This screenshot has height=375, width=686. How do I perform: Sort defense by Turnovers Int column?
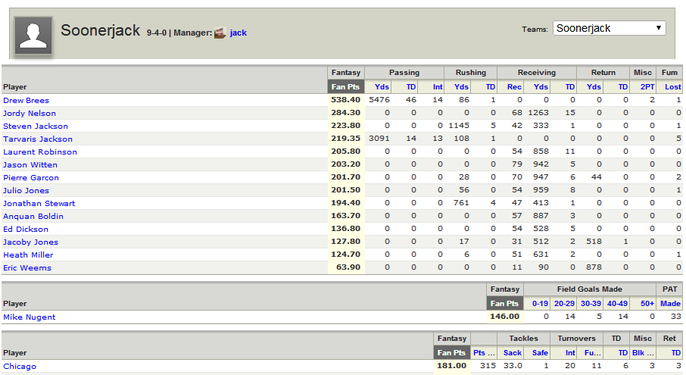point(570,353)
